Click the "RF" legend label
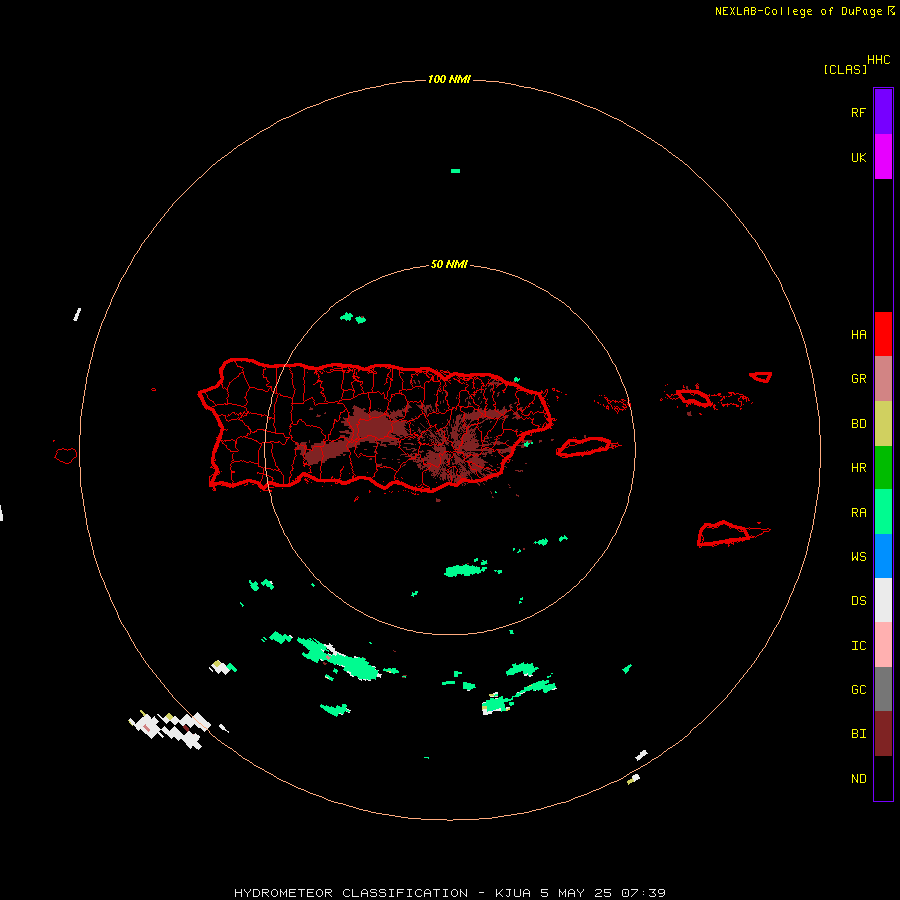Screen dimensions: 900x900 coord(858,112)
